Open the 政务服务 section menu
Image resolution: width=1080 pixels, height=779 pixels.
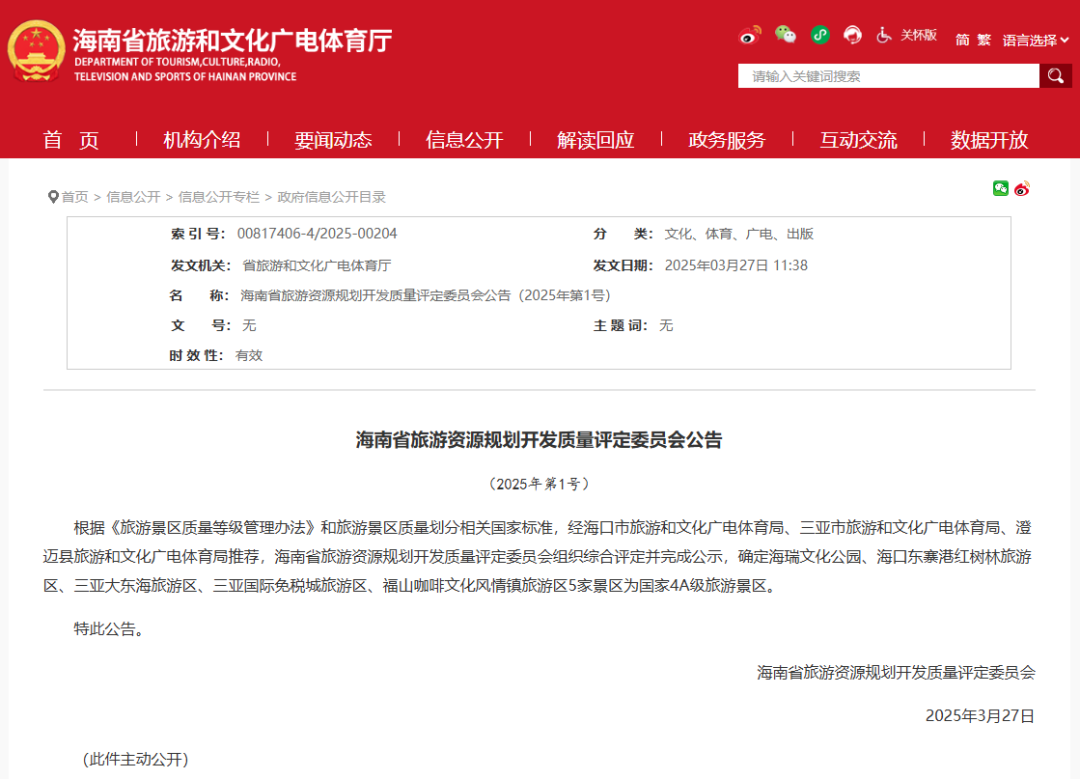[727, 140]
